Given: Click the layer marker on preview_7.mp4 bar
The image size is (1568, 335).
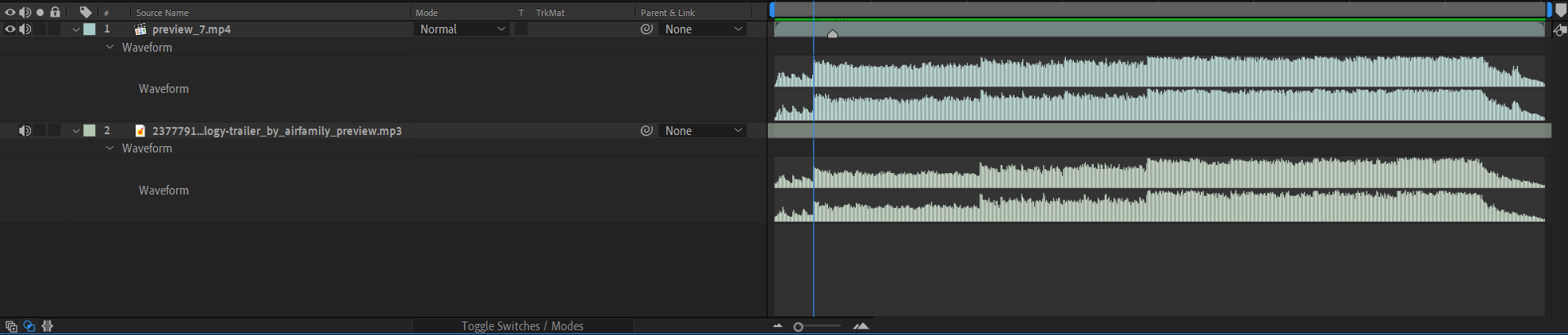Looking at the screenshot, I should tap(832, 33).
